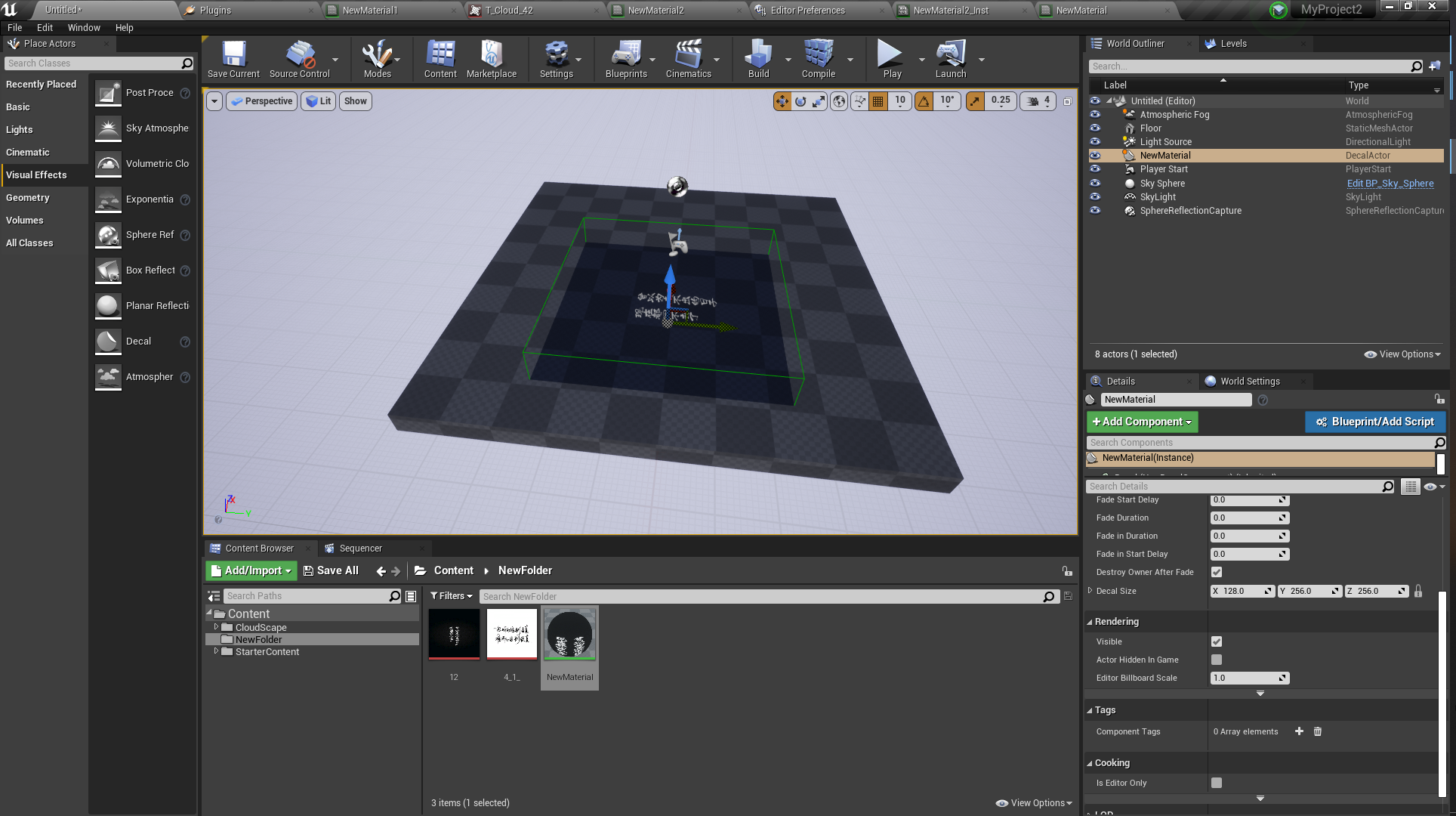The width and height of the screenshot is (1456, 816).
Task: Click Blueprint/Add Script button
Action: (1375, 422)
